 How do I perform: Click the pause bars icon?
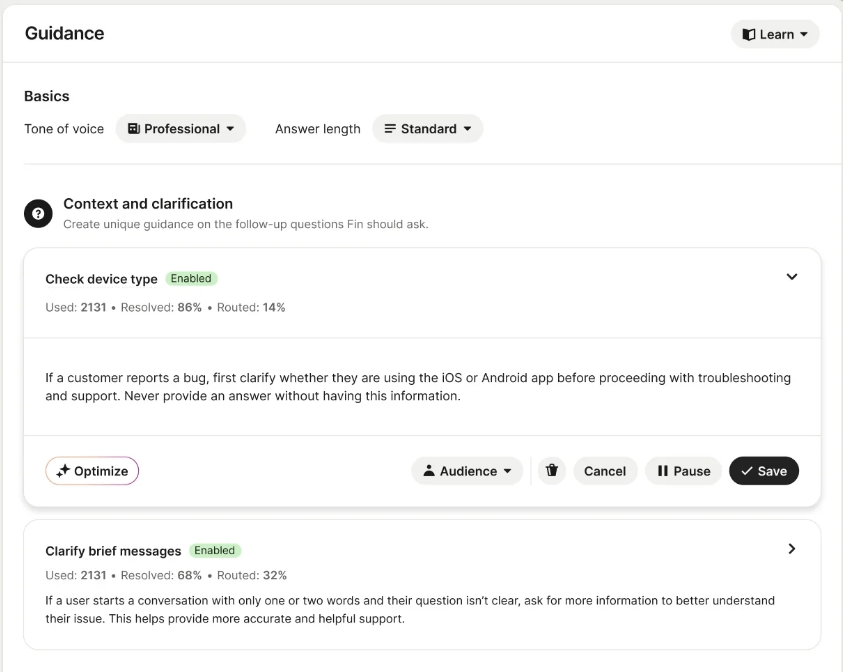[662, 471]
